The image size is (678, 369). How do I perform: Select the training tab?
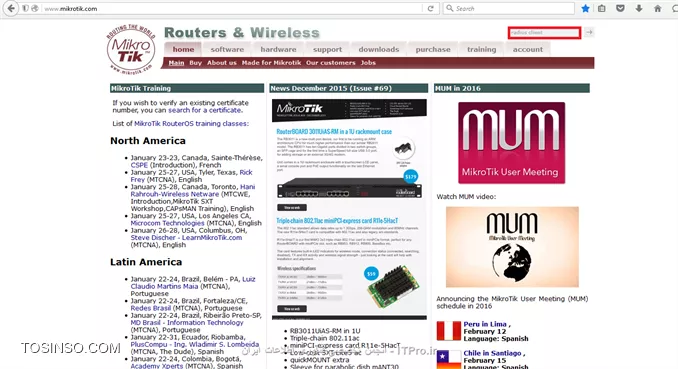pyautogui.click(x=482, y=49)
